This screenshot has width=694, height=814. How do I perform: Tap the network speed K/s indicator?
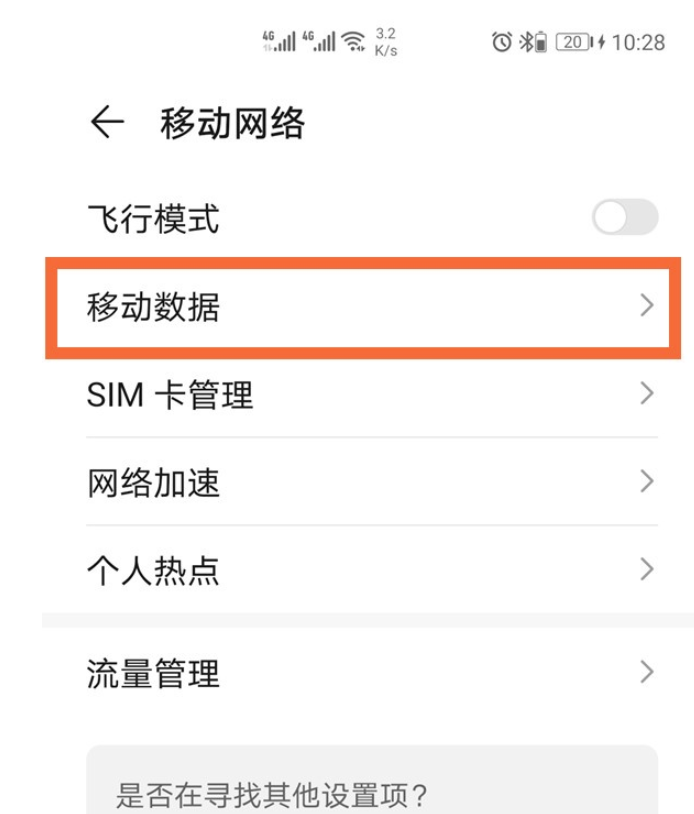point(386,42)
